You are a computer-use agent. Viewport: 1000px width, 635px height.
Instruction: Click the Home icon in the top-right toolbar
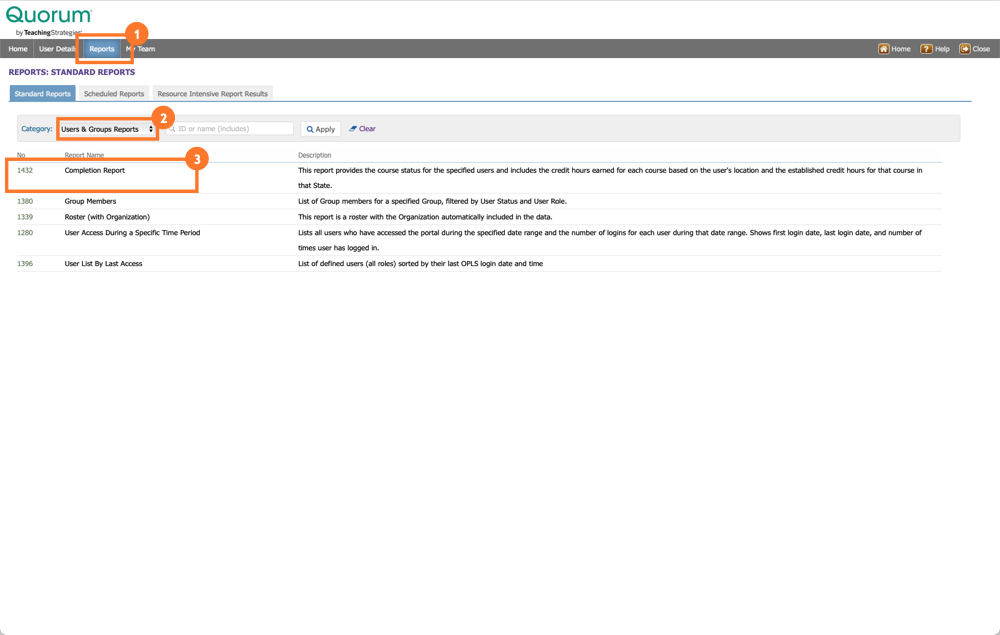click(x=884, y=48)
